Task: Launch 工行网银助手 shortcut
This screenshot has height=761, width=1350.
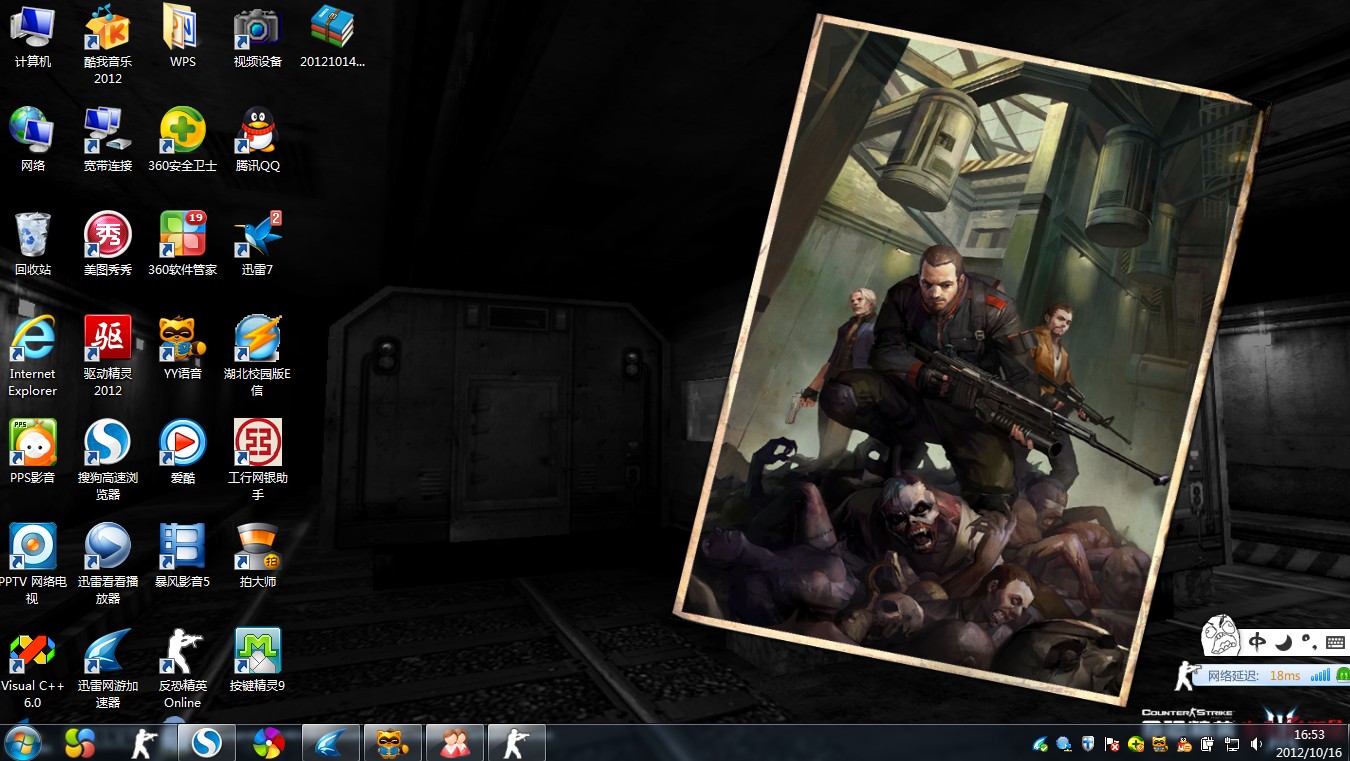Action: pyautogui.click(x=258, y=460)
